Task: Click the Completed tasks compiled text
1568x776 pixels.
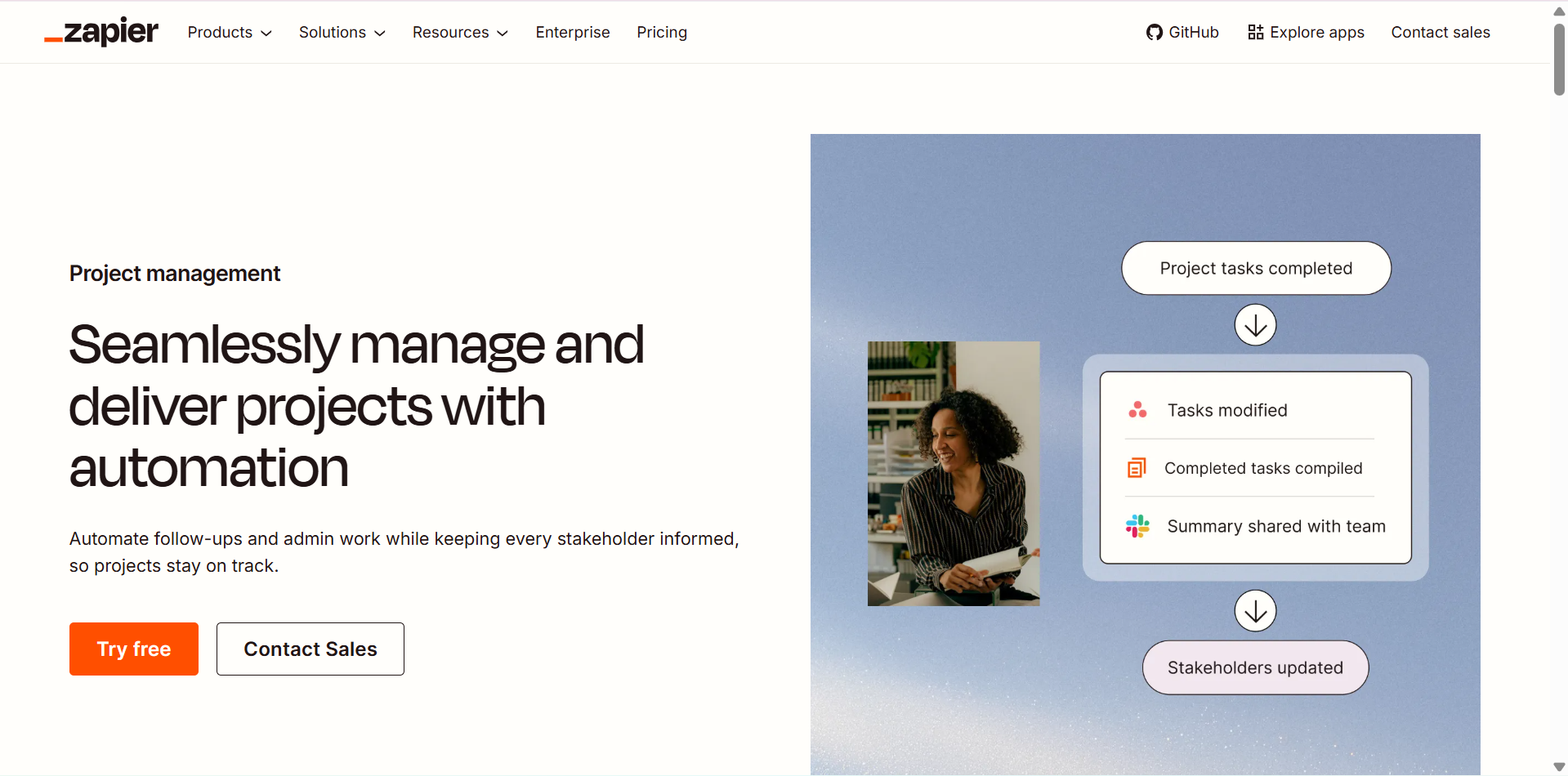Action: pos(1263,468)
